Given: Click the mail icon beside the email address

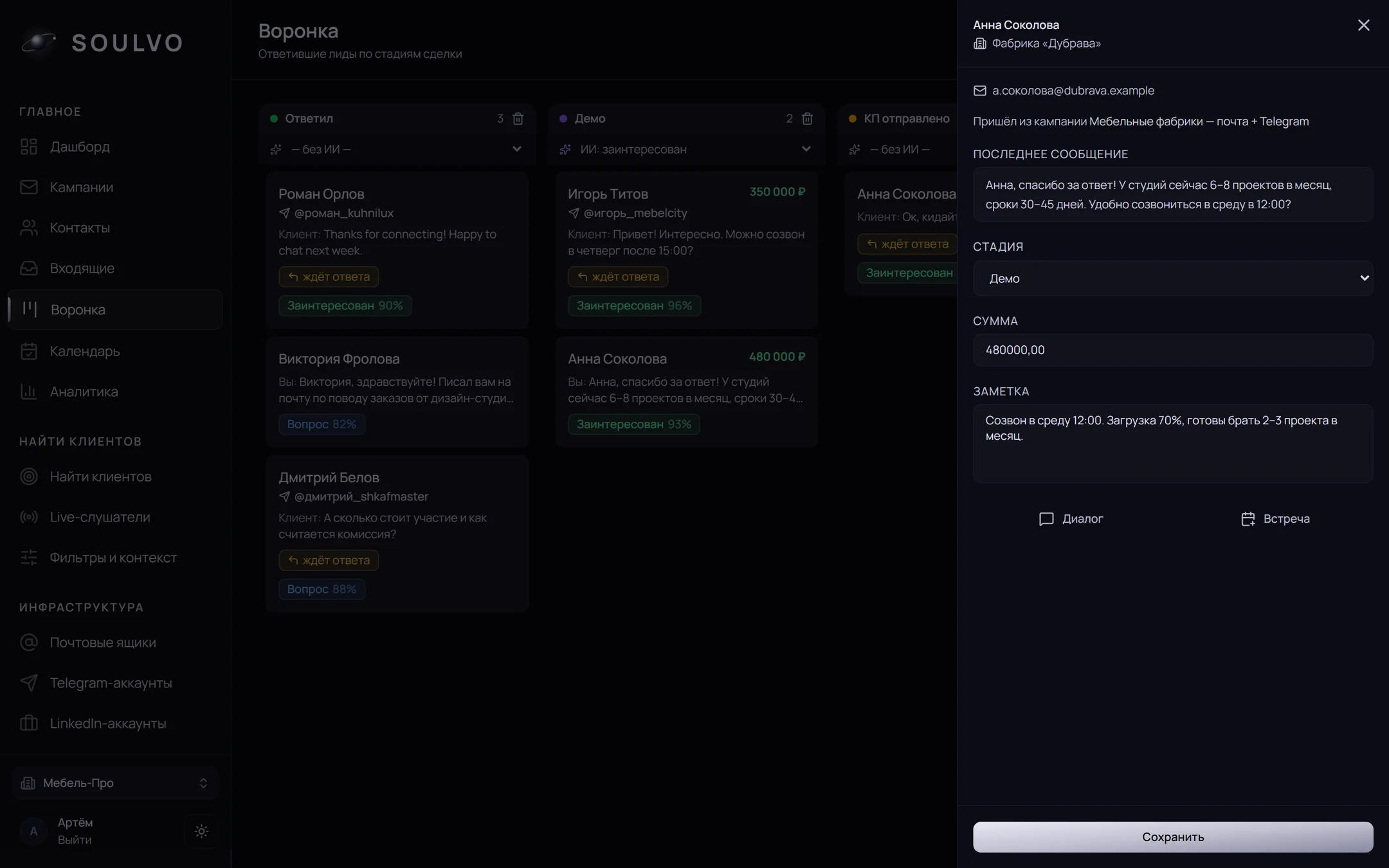Looking at the screenshot, I should pyautogui.click(x=979, y=91).
